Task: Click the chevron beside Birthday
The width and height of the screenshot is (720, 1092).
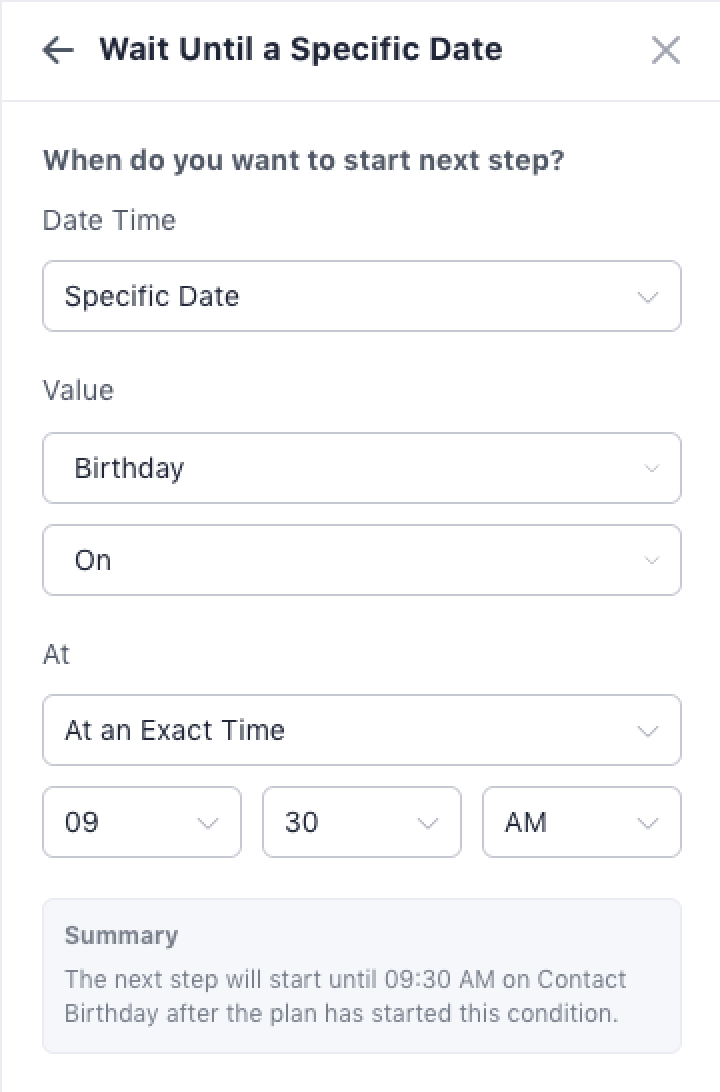Action: (652, 468)
